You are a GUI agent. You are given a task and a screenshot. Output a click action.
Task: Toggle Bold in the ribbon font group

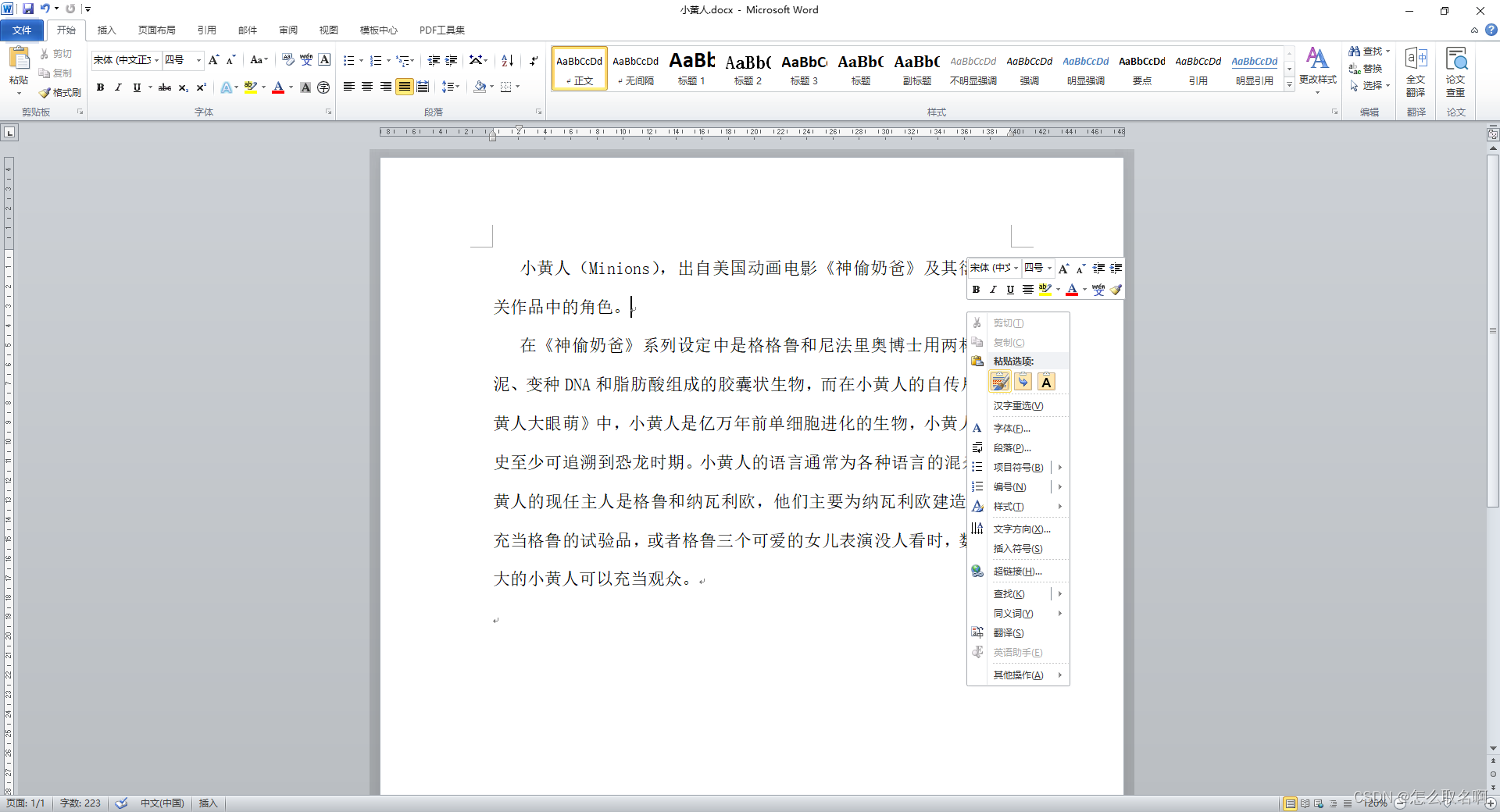click(100, 87)
